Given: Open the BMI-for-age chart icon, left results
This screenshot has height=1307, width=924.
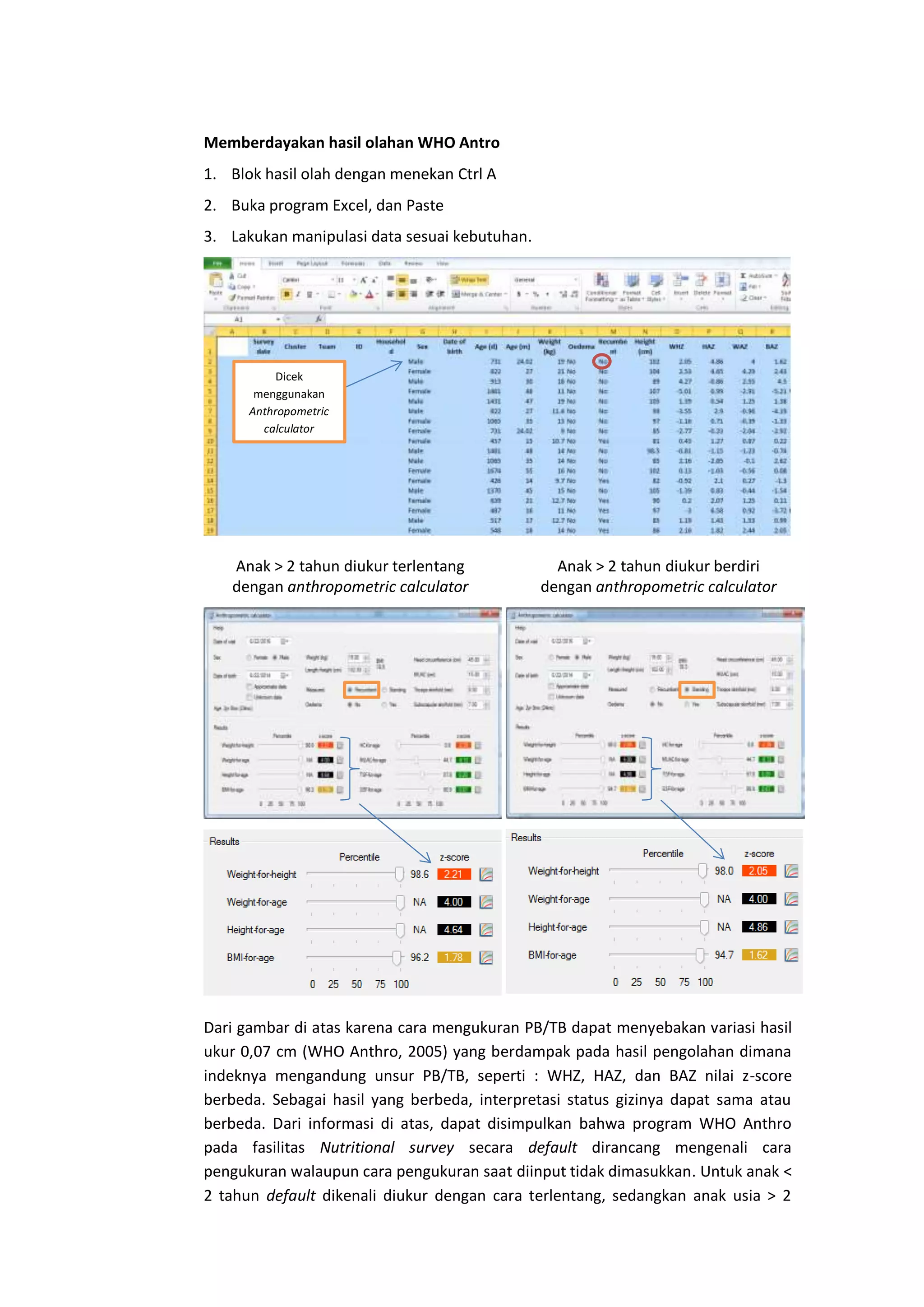Looking at the screenshot, I should click(x=486, y=958).
